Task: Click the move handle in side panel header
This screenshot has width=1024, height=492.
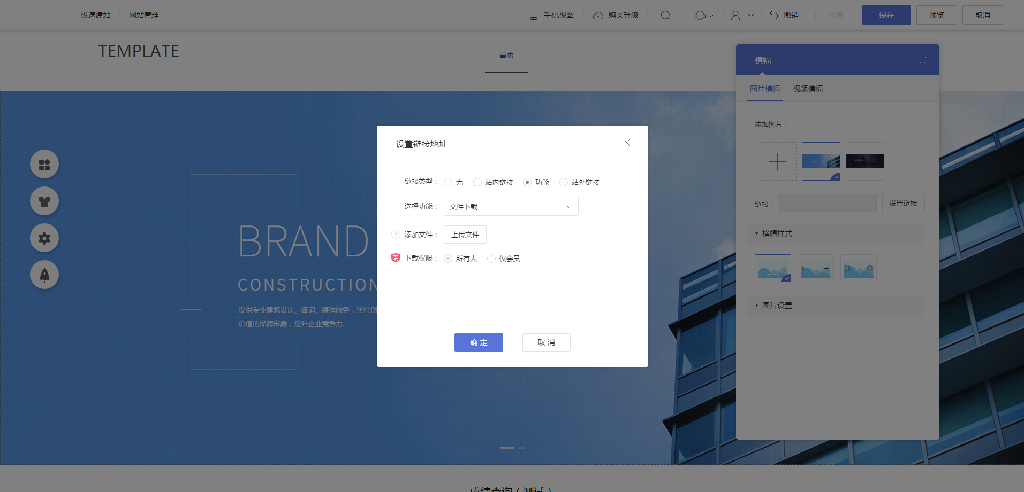Action: 923,60
